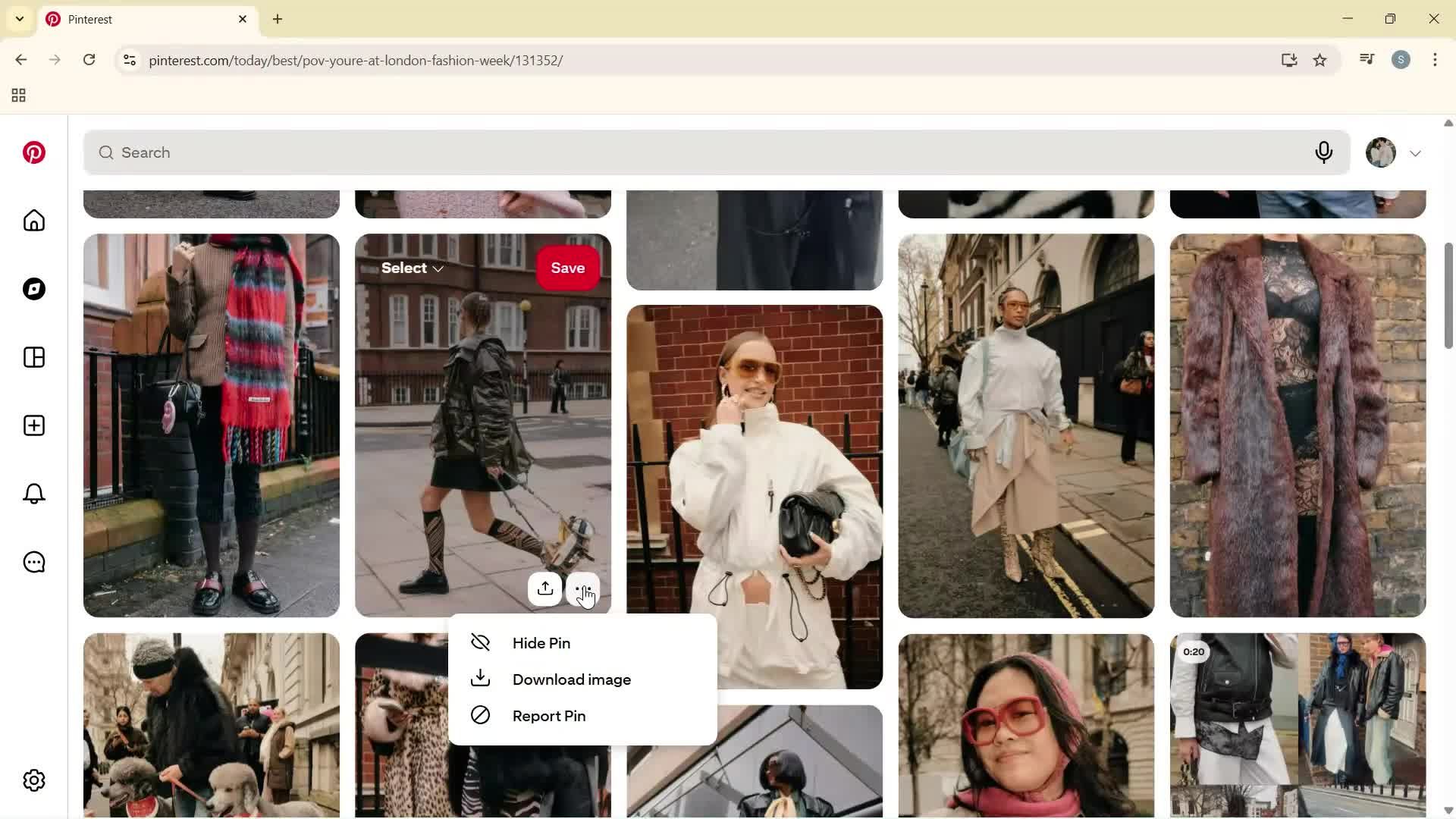Hide the pin using the eye-slash option
The height and width of the screenshot is (819, 1456).
(541, 642)
